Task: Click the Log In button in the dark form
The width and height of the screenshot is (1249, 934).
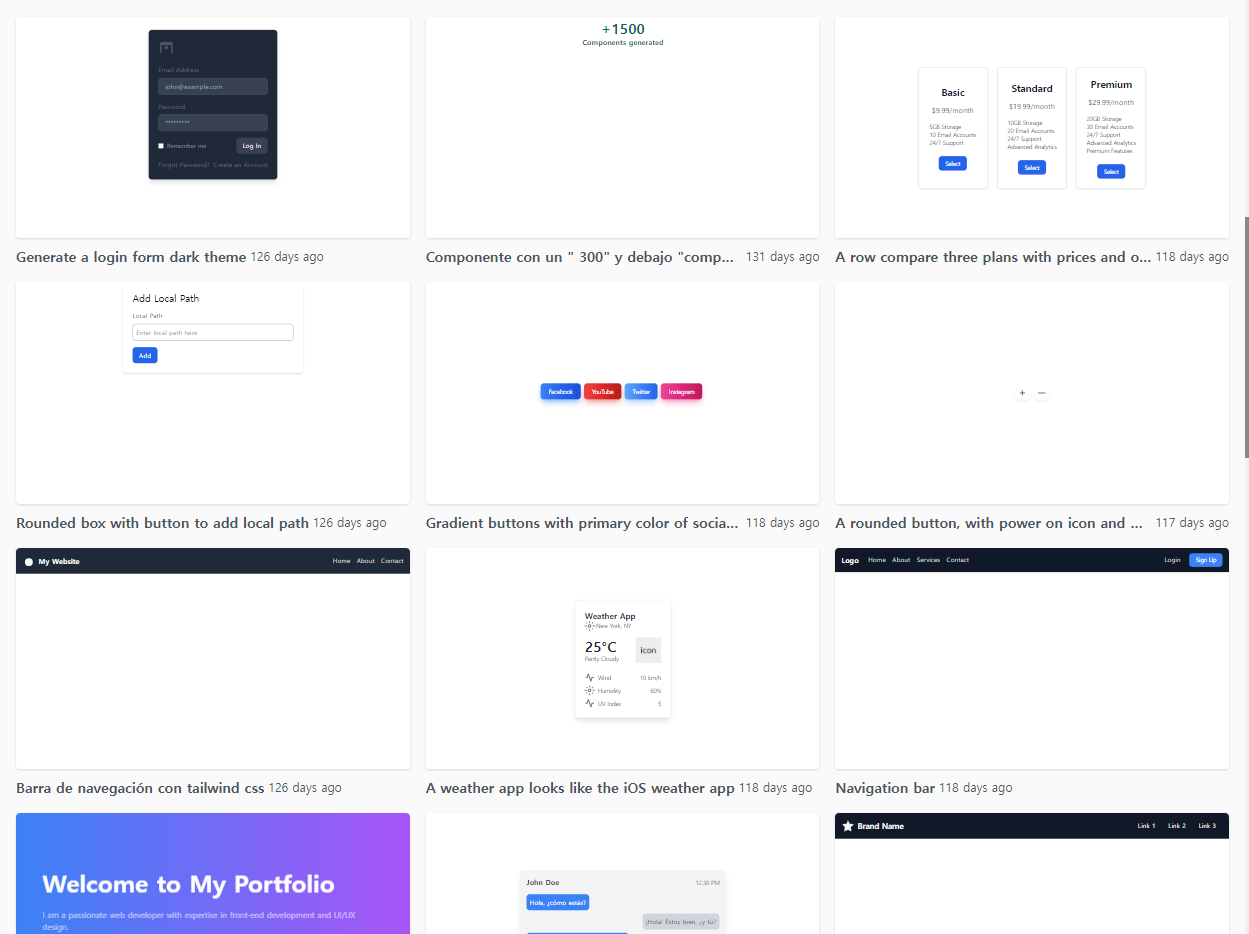Action: 252,146
